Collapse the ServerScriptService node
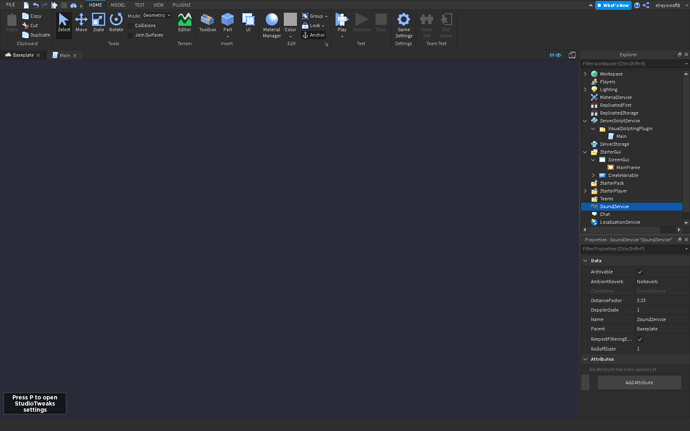690x431 pixels. [585, 121]
